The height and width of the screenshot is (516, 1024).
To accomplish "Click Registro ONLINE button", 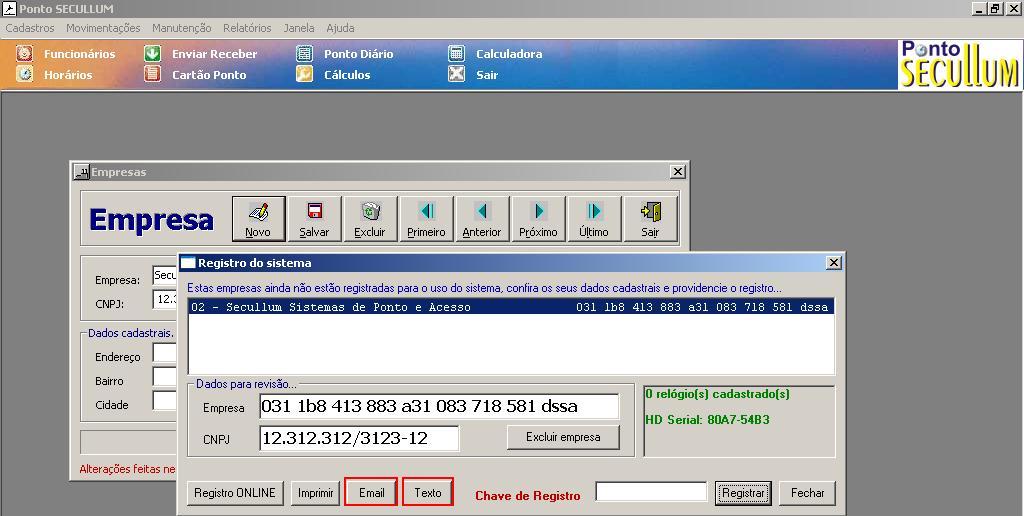I will click(235, 492).
